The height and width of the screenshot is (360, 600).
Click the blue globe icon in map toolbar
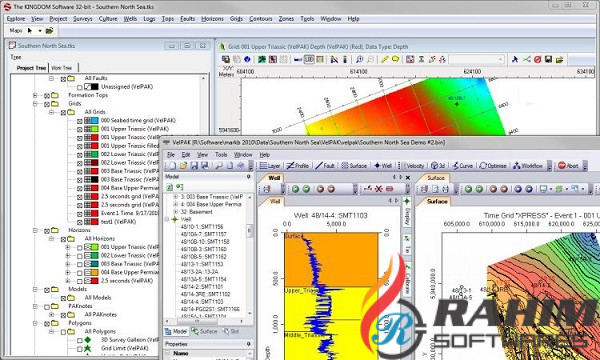click(x=247, y=59)
